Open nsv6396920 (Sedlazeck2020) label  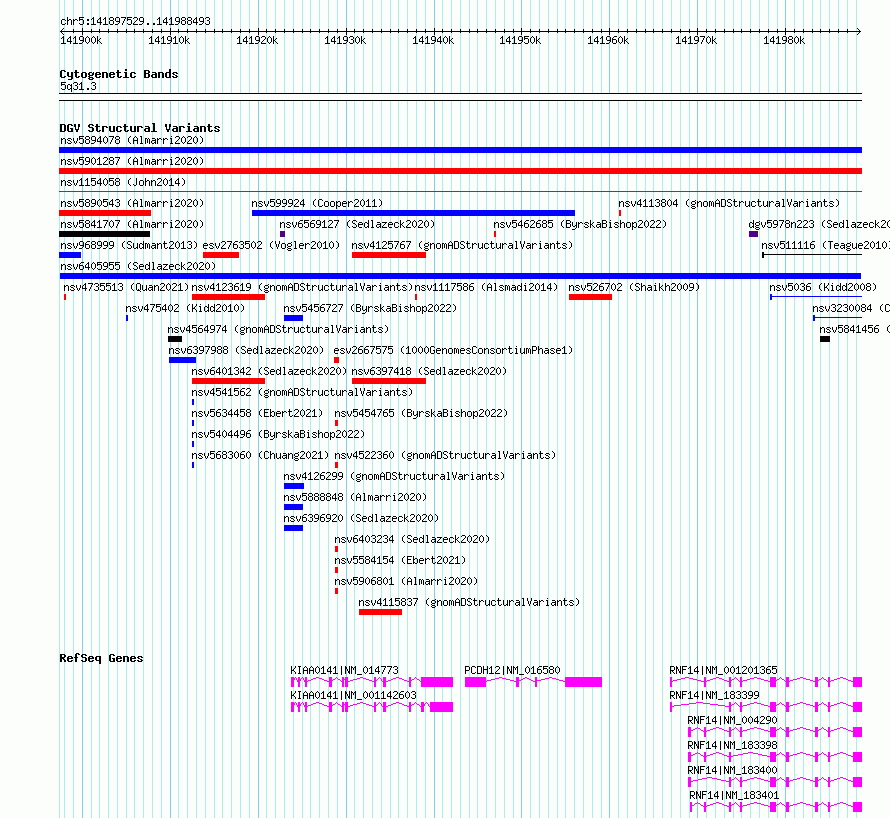click(361, 518)
